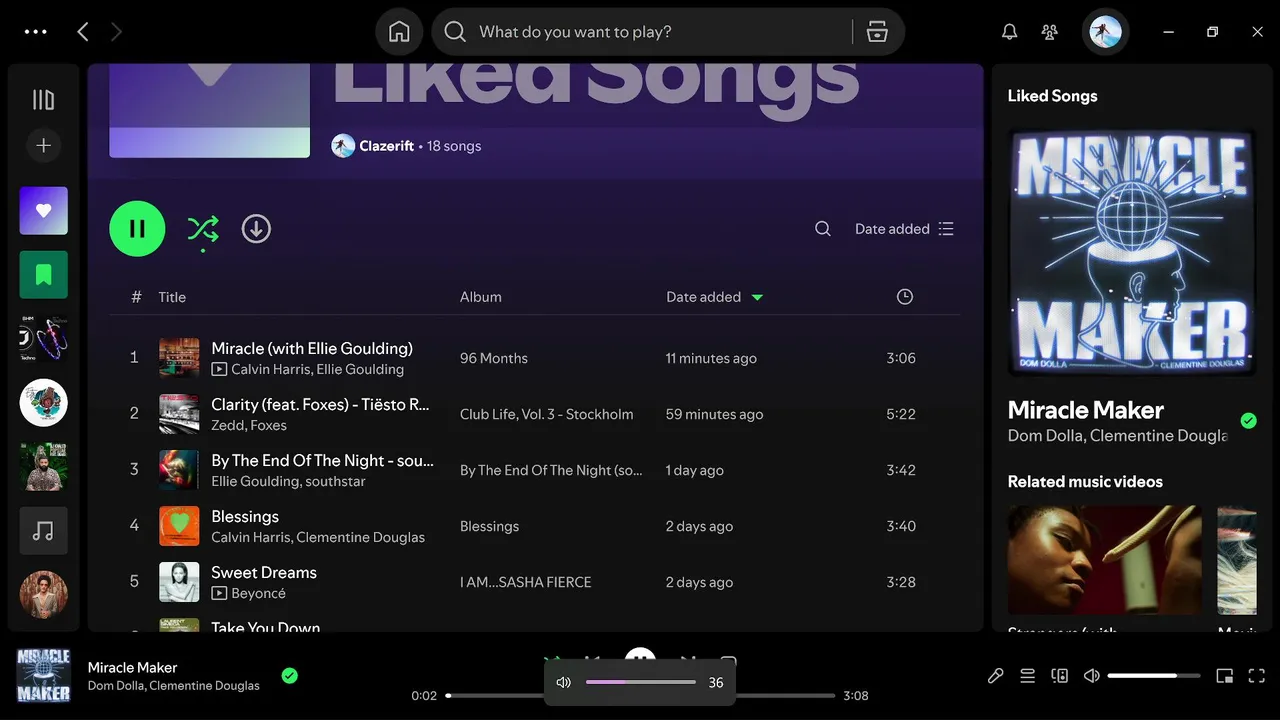Viewport: 1280px width, 720px height.
Task: Open the miniplayer icon
Action: (1224, 676)
